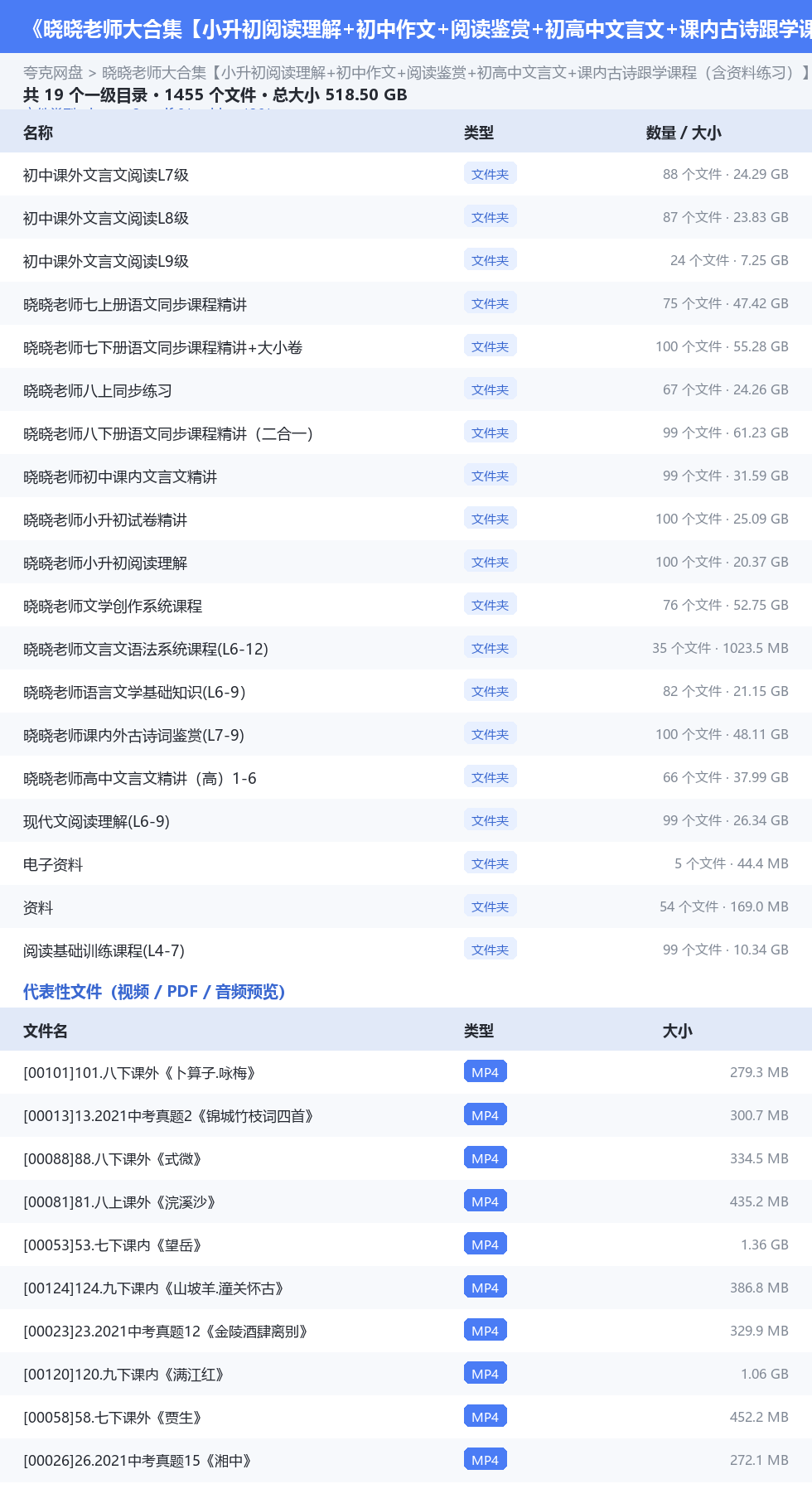Open 阅读基础训练课程(L4-7) folder
The image size is (812, 1508).
point(104,950)
